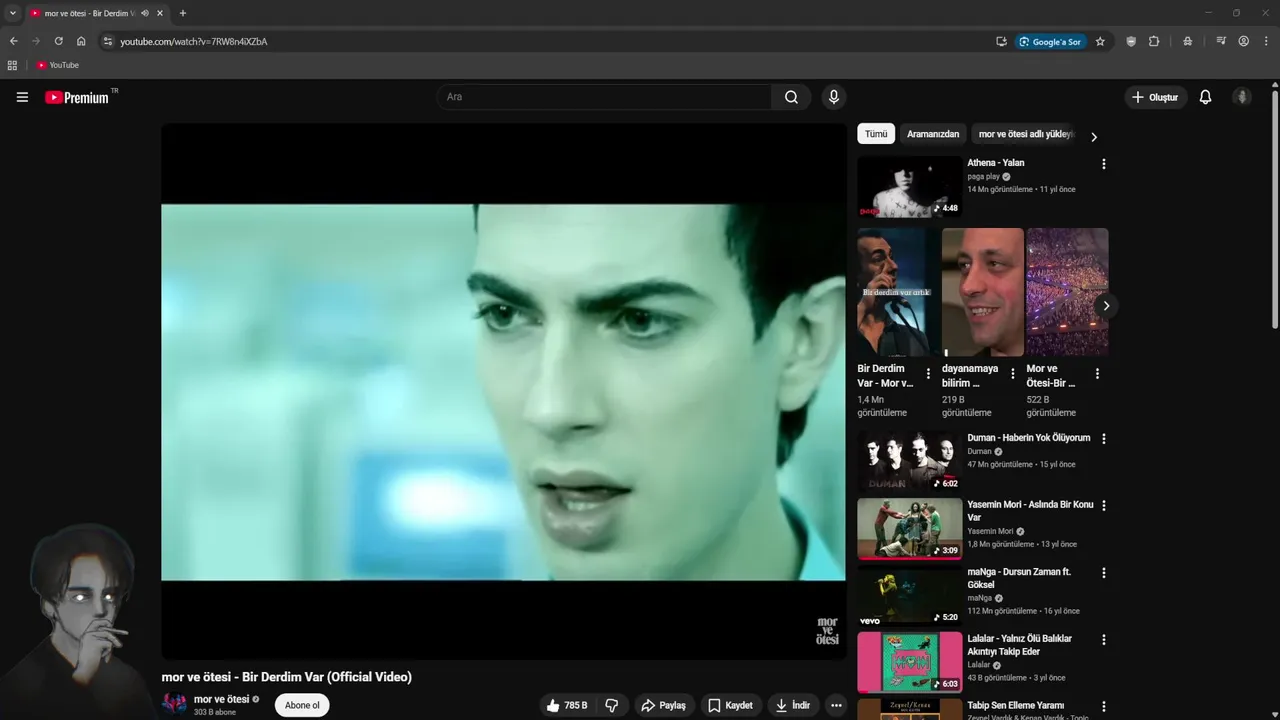Subscribe with the Abone ol button

tap(302, 705)
